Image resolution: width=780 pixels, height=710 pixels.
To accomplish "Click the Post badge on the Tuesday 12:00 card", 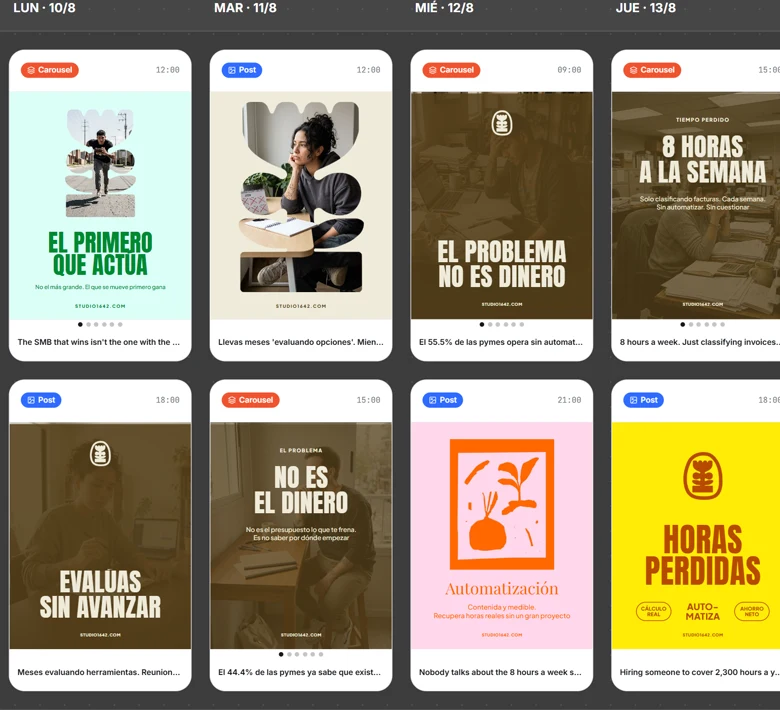I will click(242, 70).
